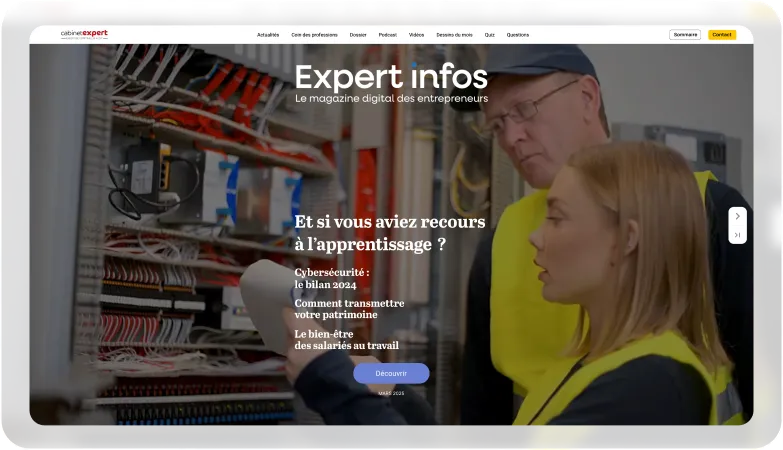Open Cybersécurité le bilan 2024 article

[x=332, y=278]
